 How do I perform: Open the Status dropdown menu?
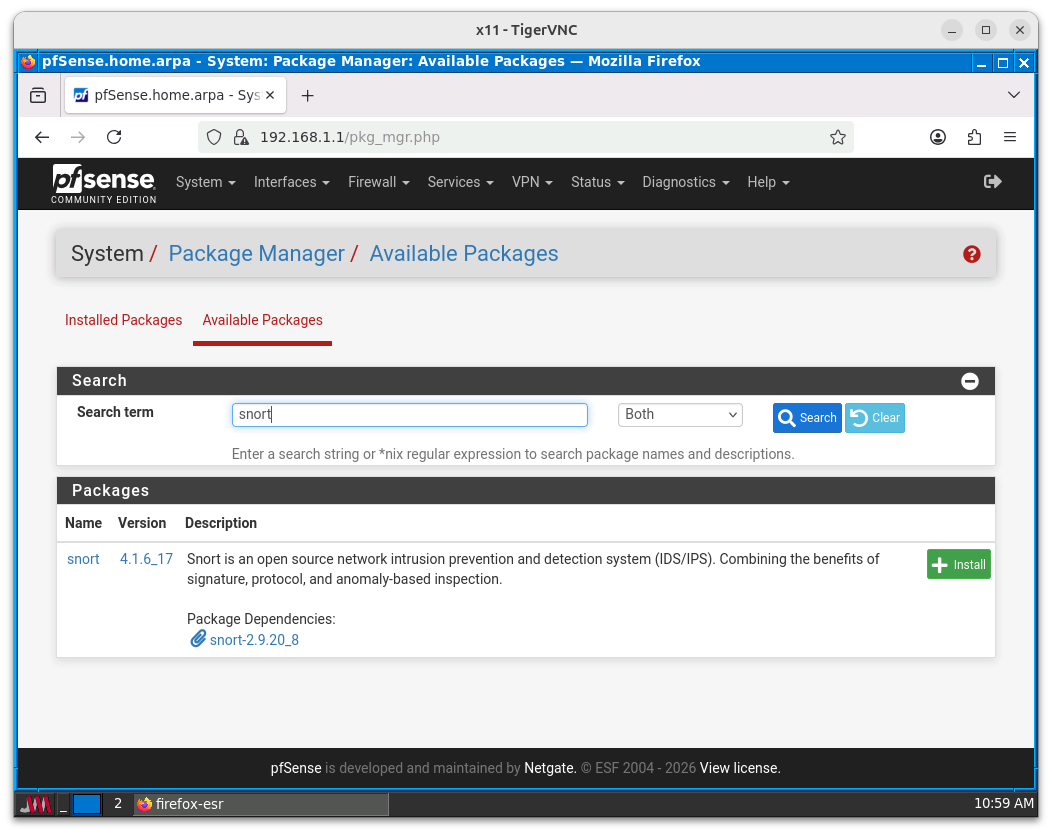(597, 182)
